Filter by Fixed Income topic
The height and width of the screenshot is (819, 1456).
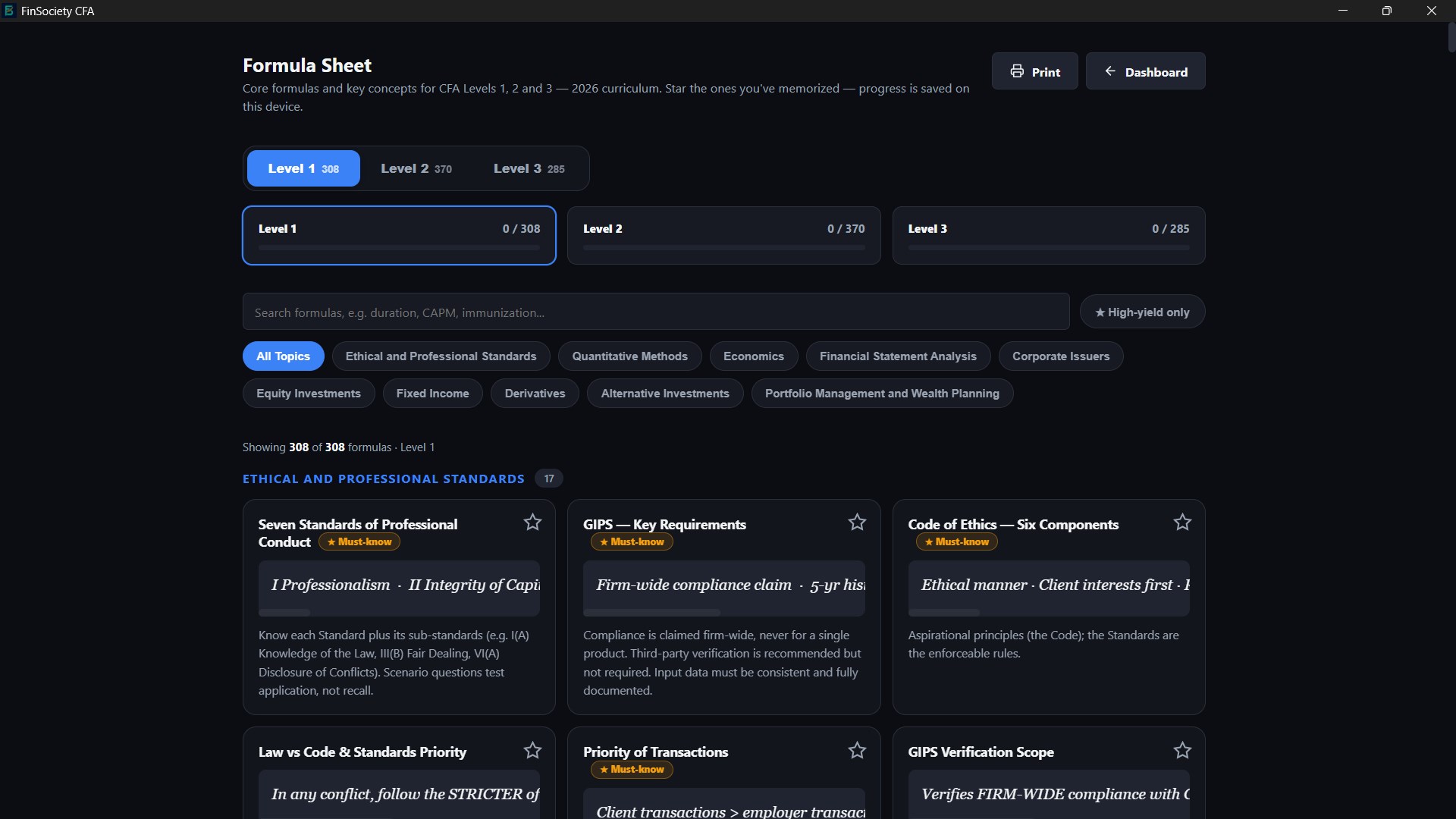coord(432,394)
